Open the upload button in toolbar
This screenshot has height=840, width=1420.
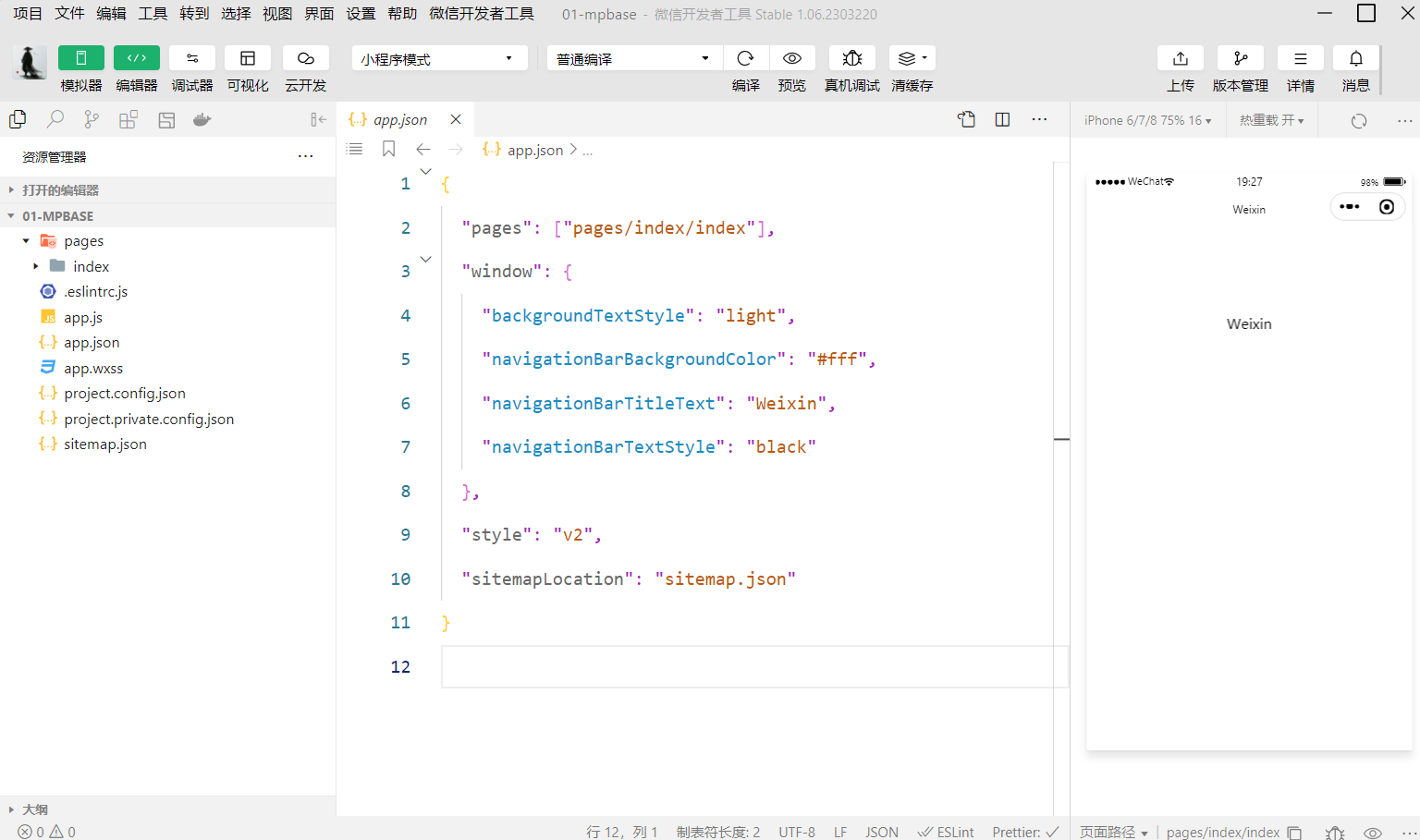pos(1180,58)
